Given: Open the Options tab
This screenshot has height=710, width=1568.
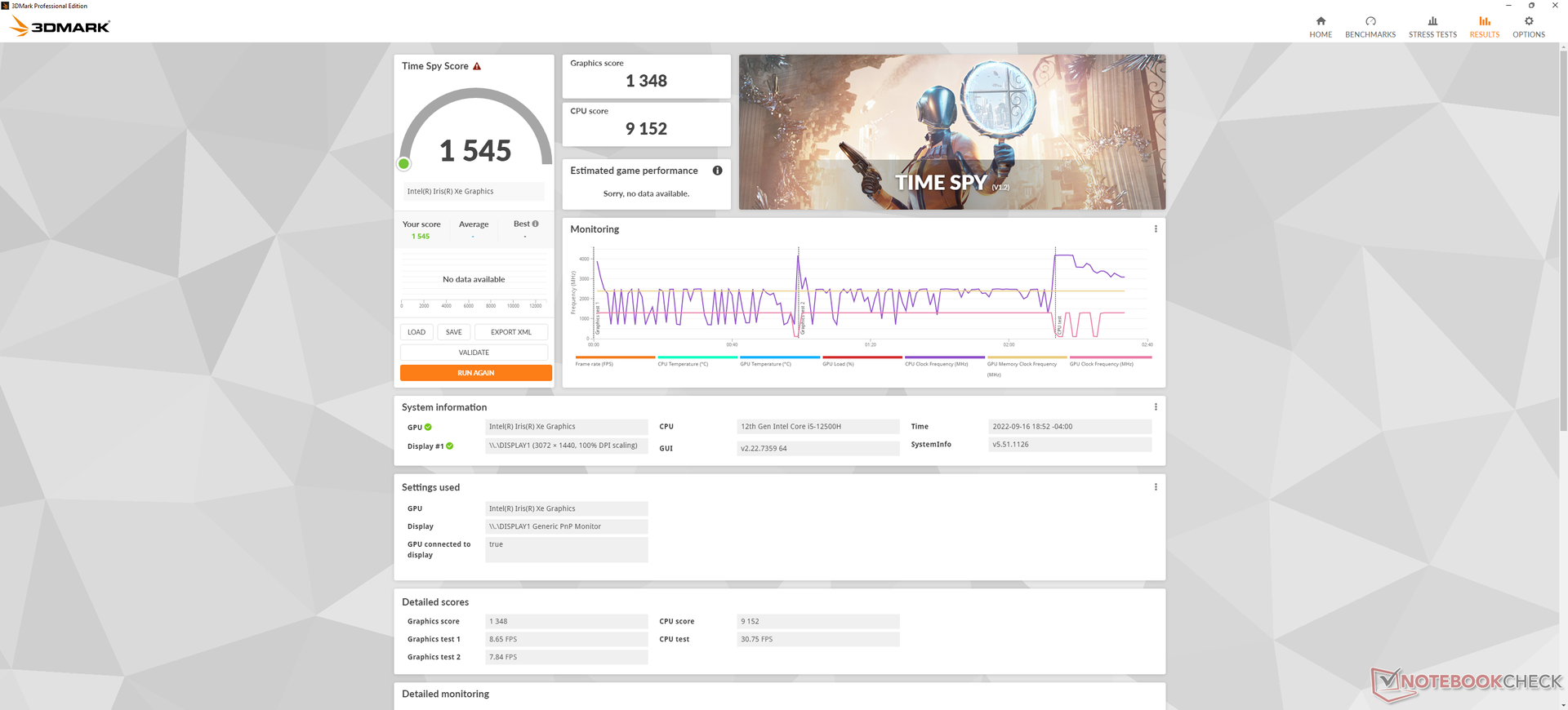Looking at the screenshot, I should tap(1528, 27).
